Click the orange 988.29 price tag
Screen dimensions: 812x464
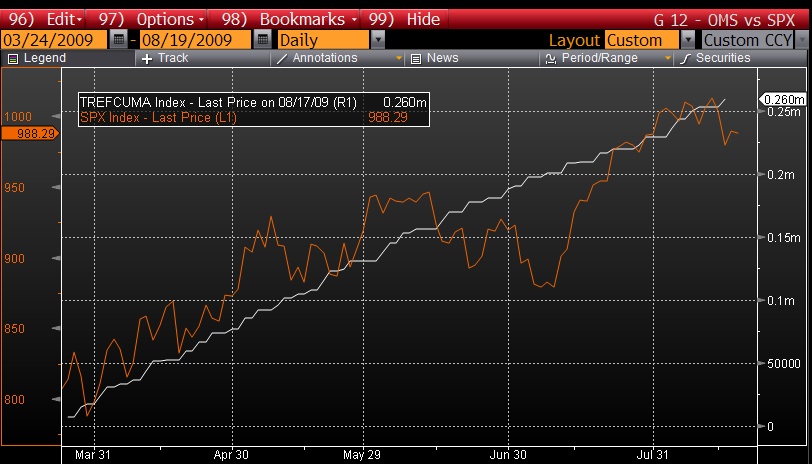point(31,134)
